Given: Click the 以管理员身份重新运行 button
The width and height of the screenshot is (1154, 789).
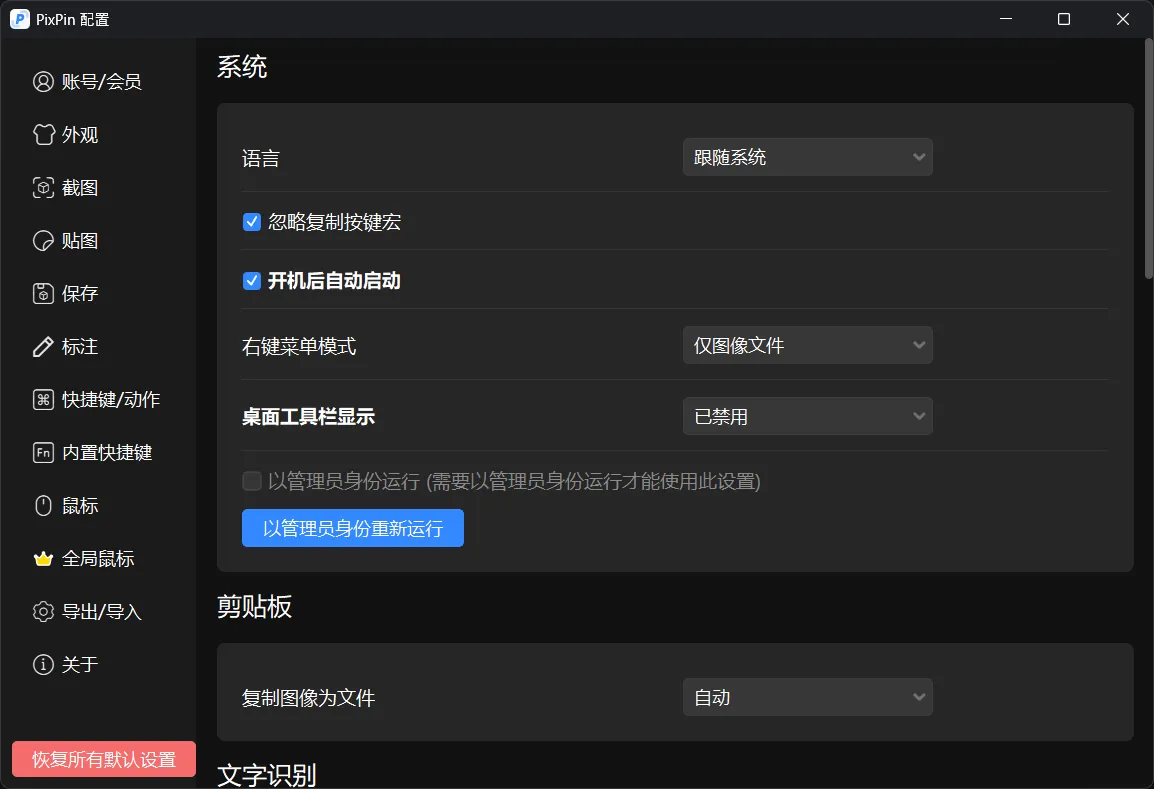Looking at the screenshot, I should [x=353, y=528].
